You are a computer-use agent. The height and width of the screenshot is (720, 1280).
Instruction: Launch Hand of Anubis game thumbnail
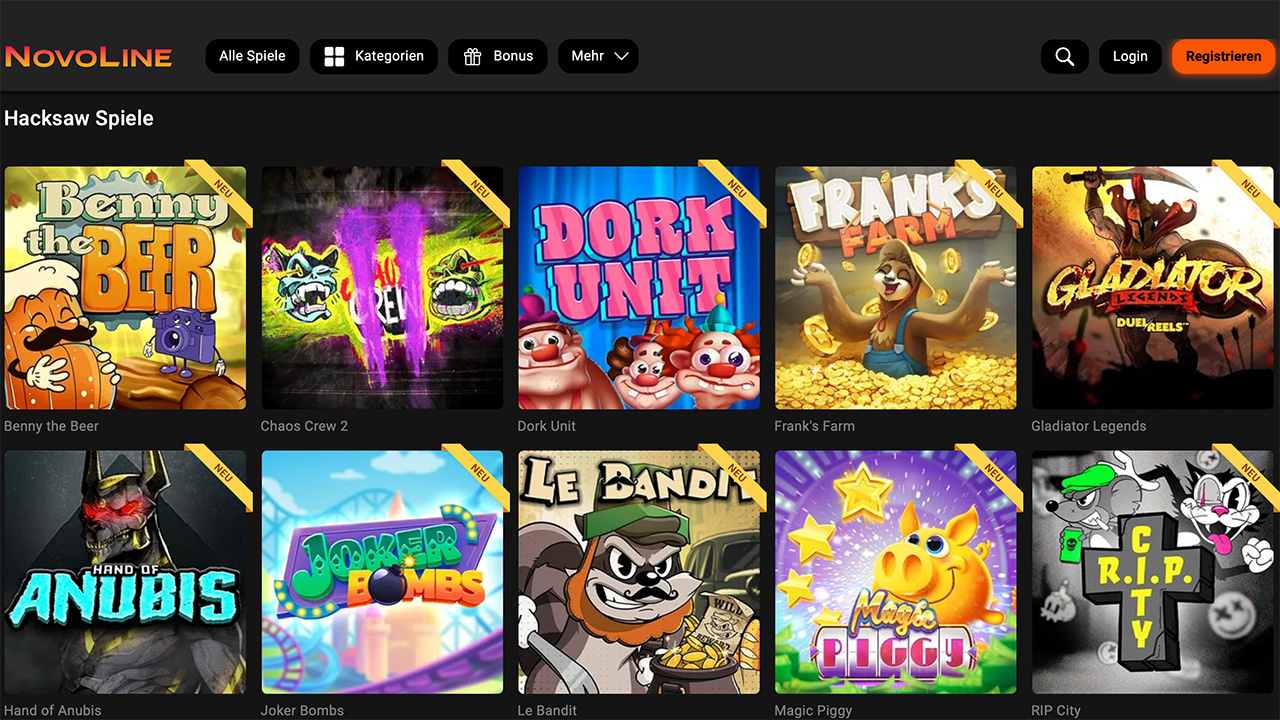[125, 572]
